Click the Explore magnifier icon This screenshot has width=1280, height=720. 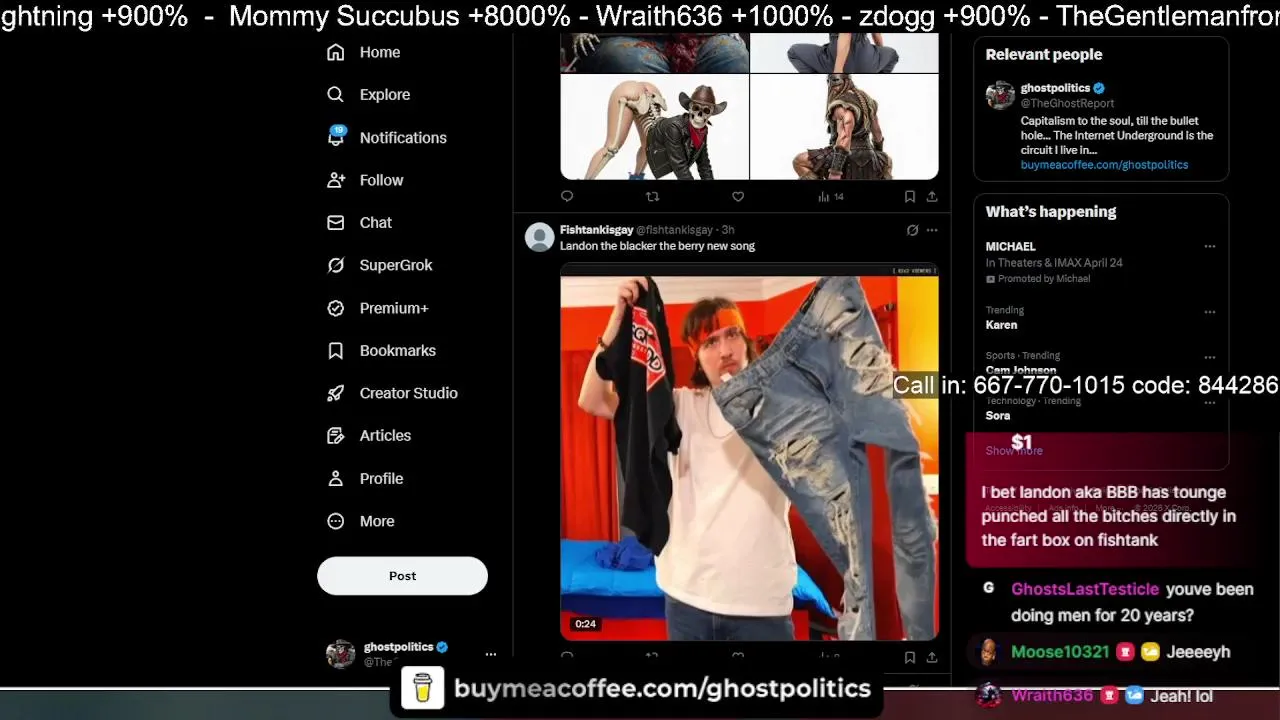point(336,94)
